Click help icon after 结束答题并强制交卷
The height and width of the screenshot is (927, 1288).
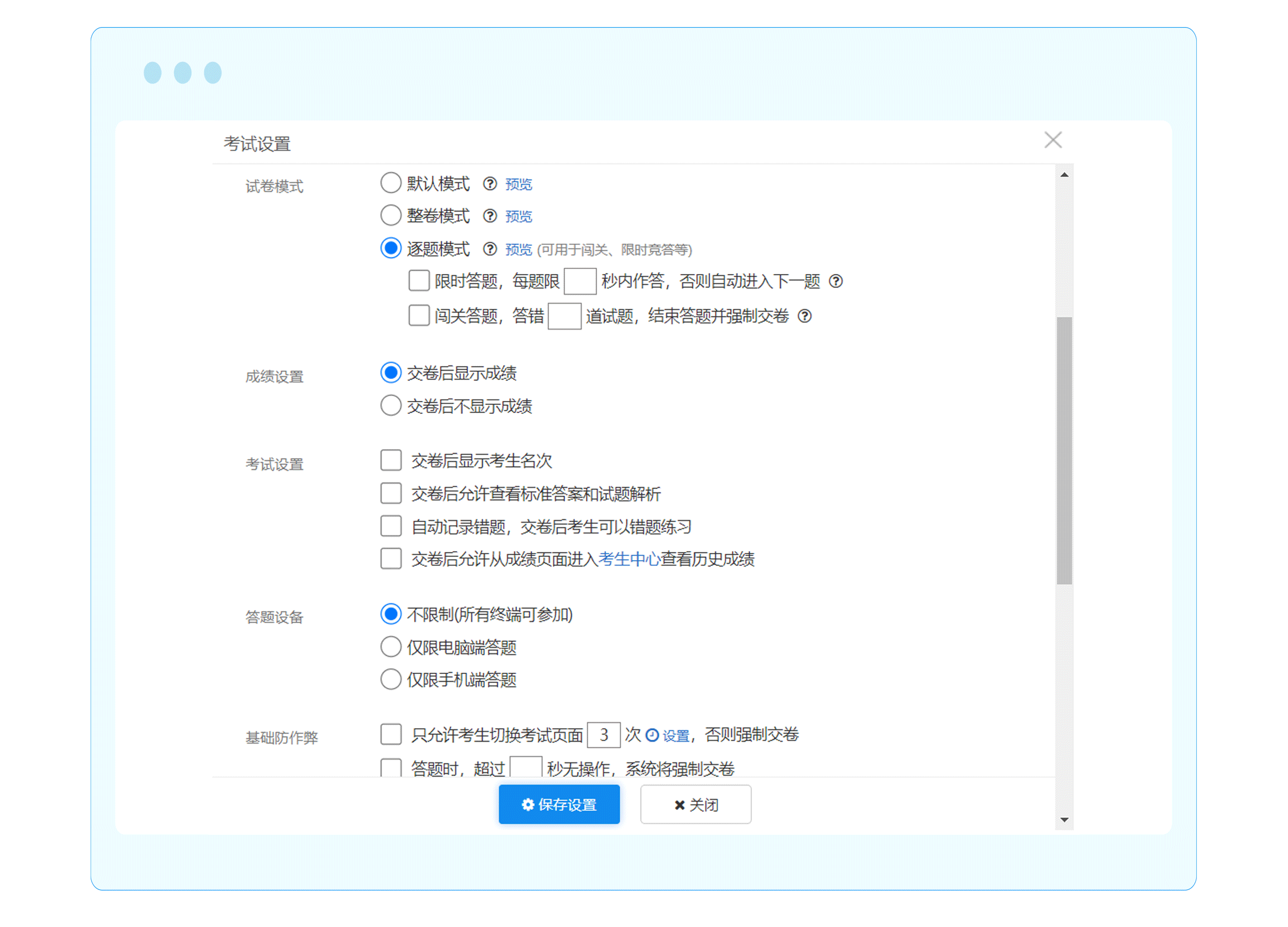pyautogui.click(x=804, y=316)
